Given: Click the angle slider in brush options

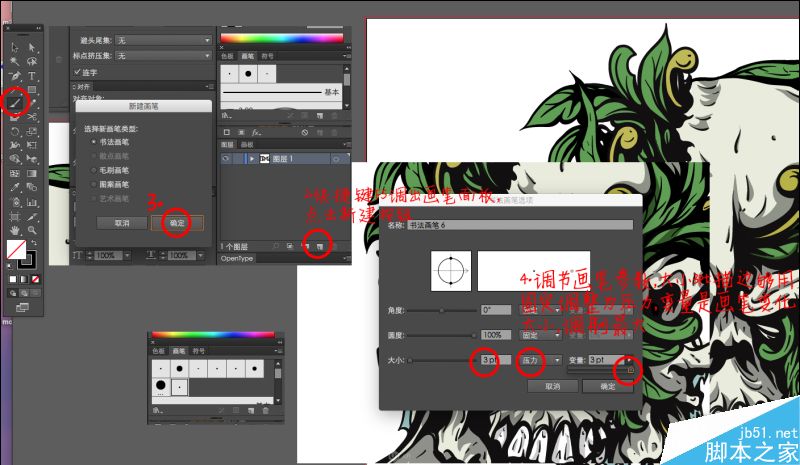Looking at the screenshot, I should pos(442,310).
